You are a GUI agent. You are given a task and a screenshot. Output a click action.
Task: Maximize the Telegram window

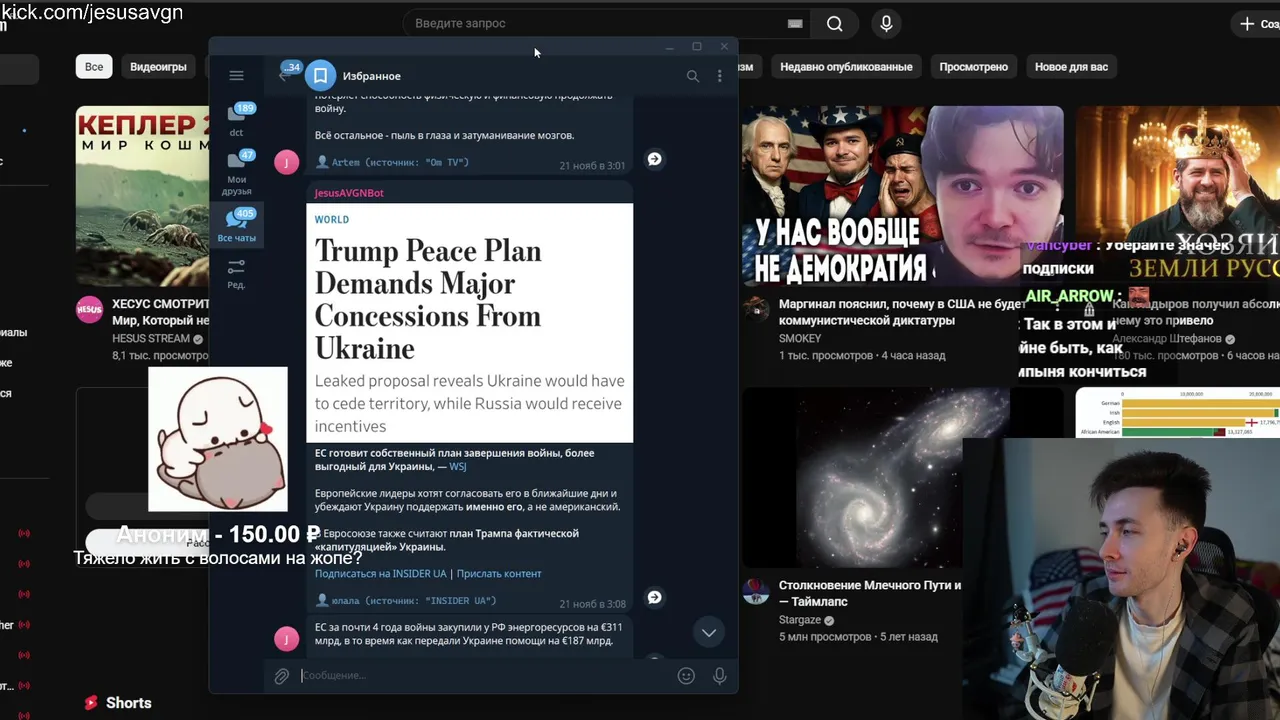click(697, 47)
